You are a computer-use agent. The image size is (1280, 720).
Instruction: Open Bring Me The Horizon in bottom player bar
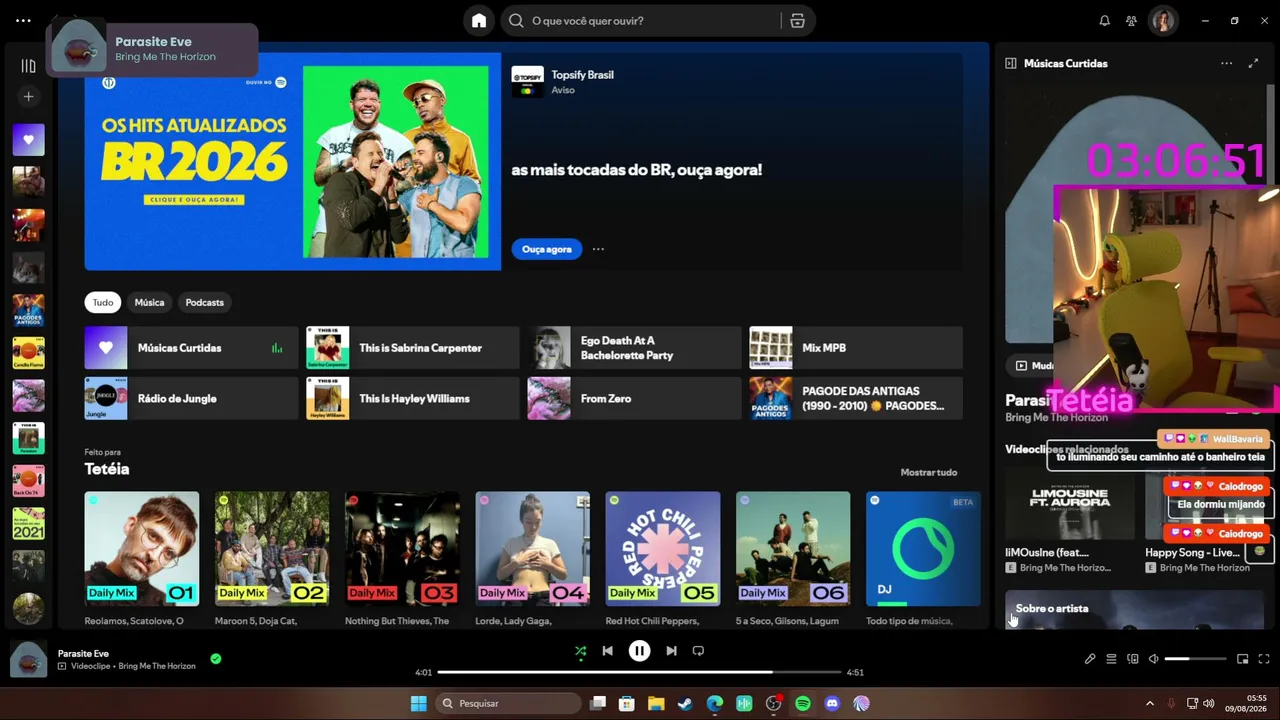click(x=157, y=666)
